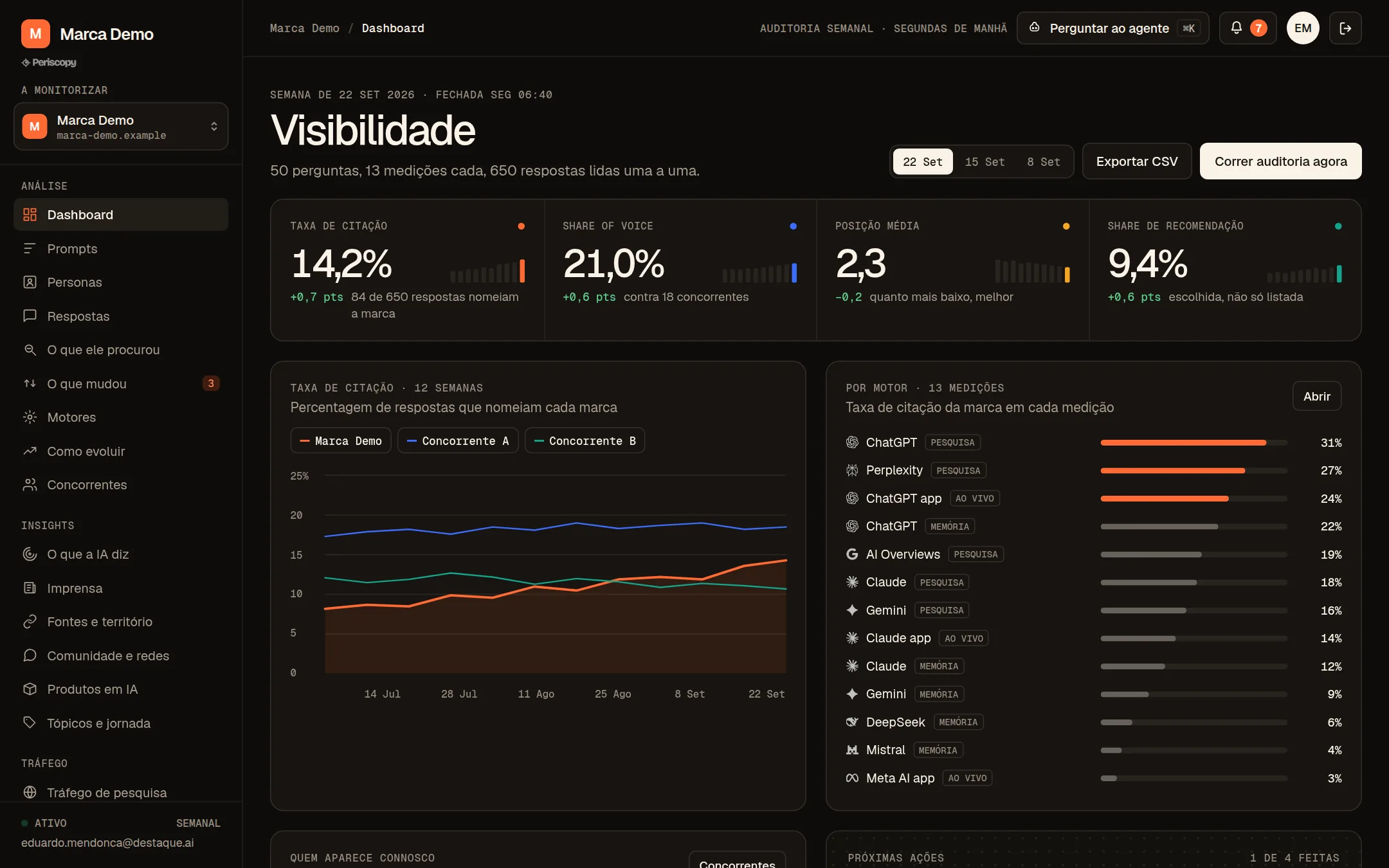Click the logout arrow icon
This screenshot has height=868, width=1389.
(x=1345, y=28)
